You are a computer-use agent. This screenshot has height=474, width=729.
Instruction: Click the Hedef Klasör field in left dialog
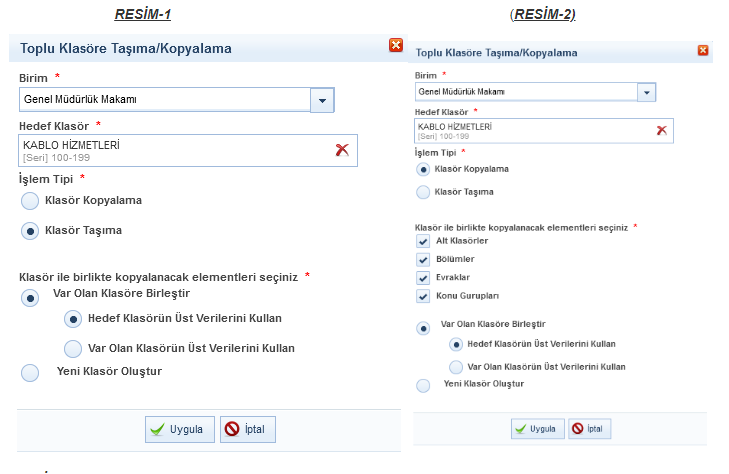[170, 150]
